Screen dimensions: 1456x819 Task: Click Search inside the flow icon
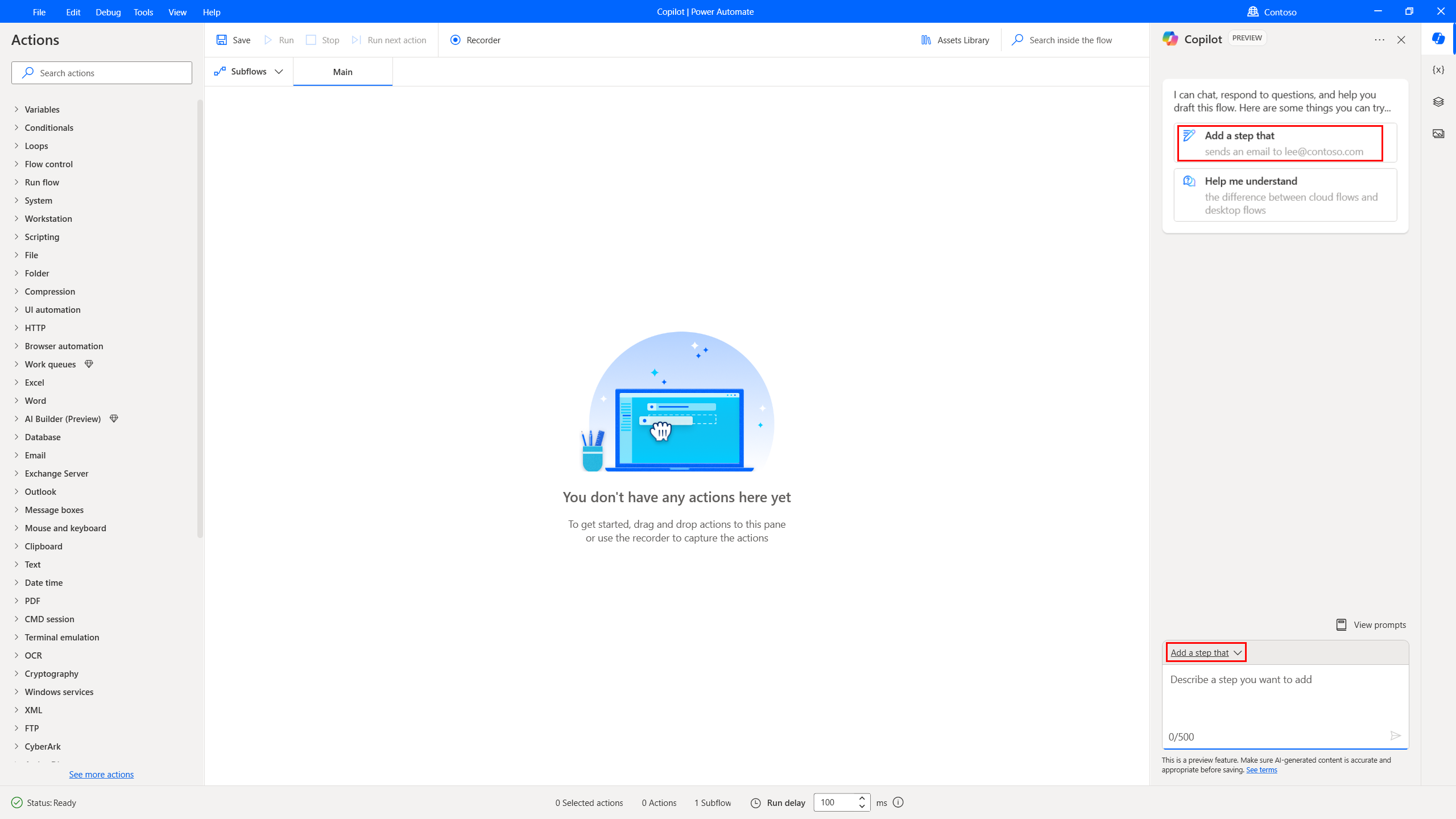tap(1017, 39)
